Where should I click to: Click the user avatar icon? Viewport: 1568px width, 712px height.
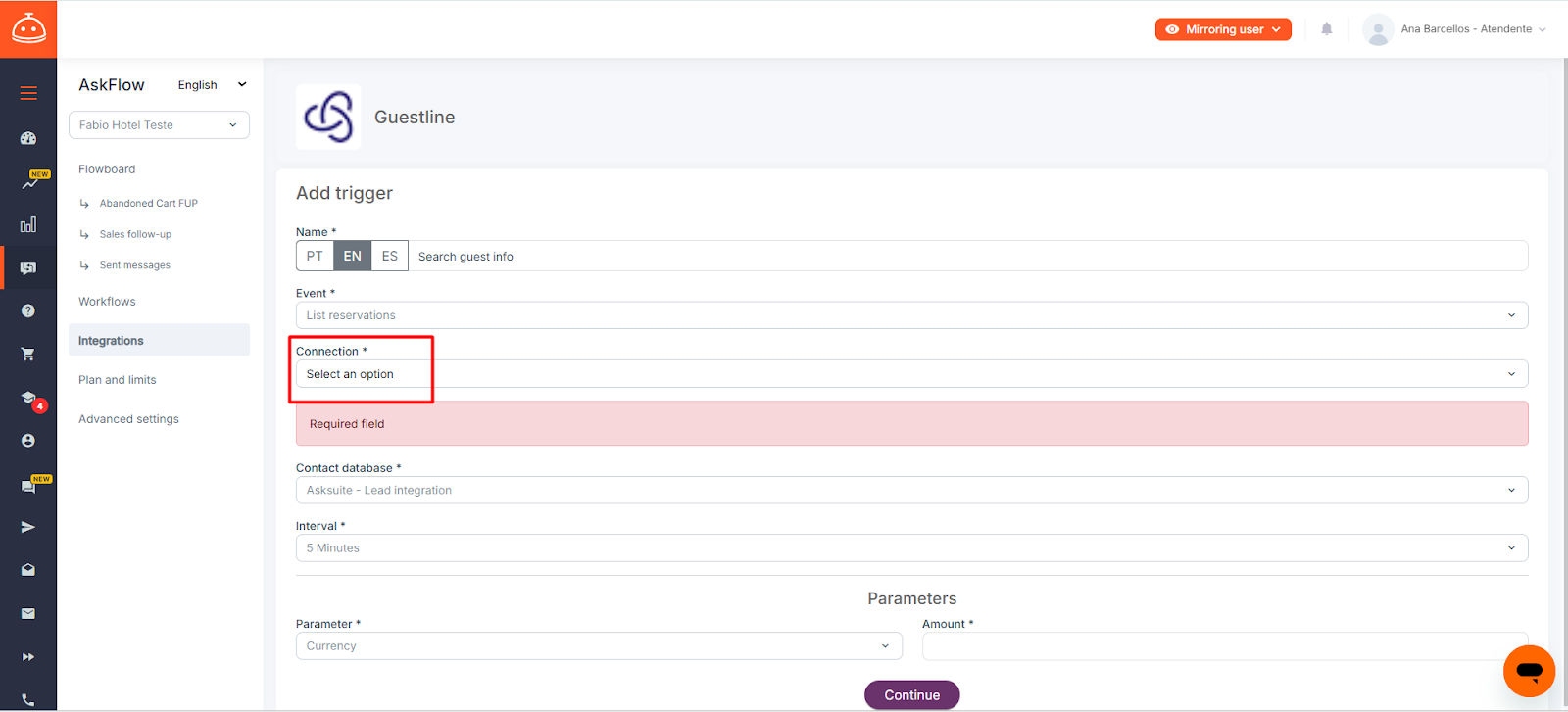1378,29
